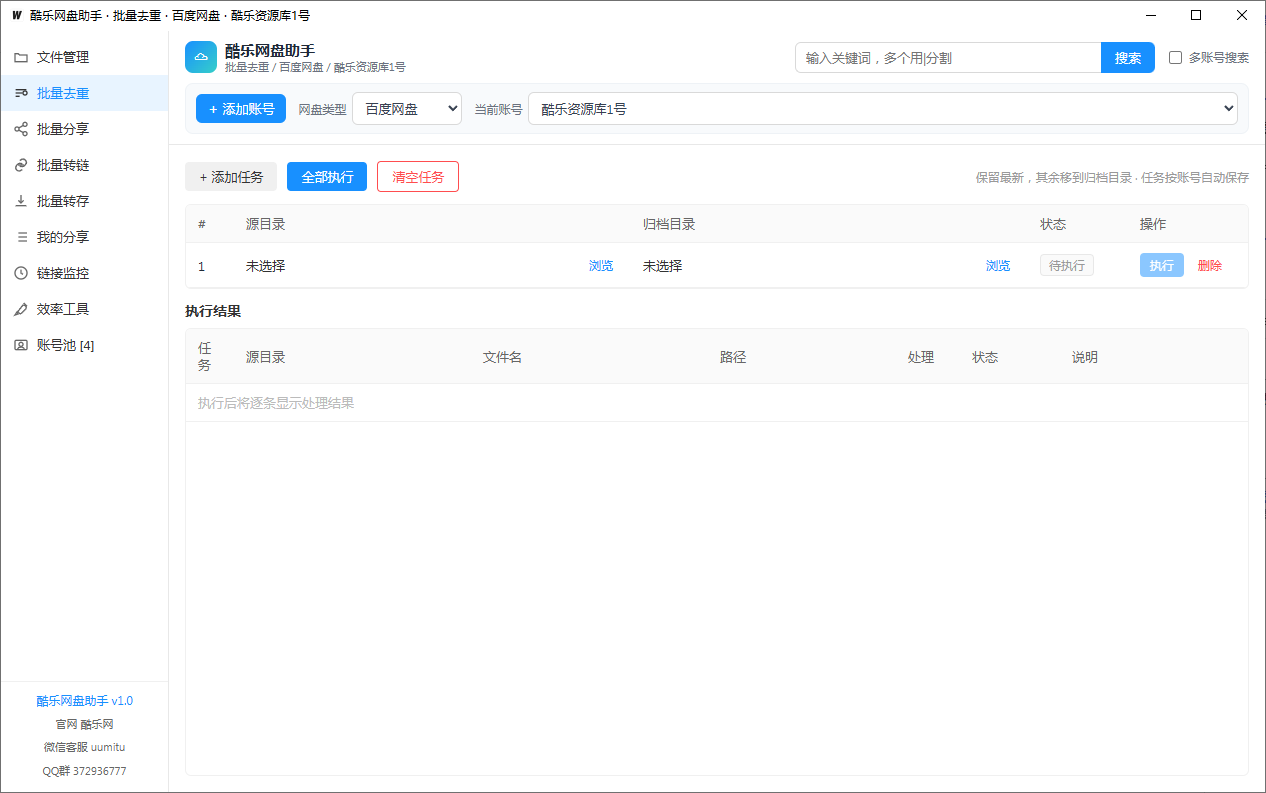Viewport: 1266px width, 793px height.
Task: Maximize the application window
Action: [x=1196, y=15]
